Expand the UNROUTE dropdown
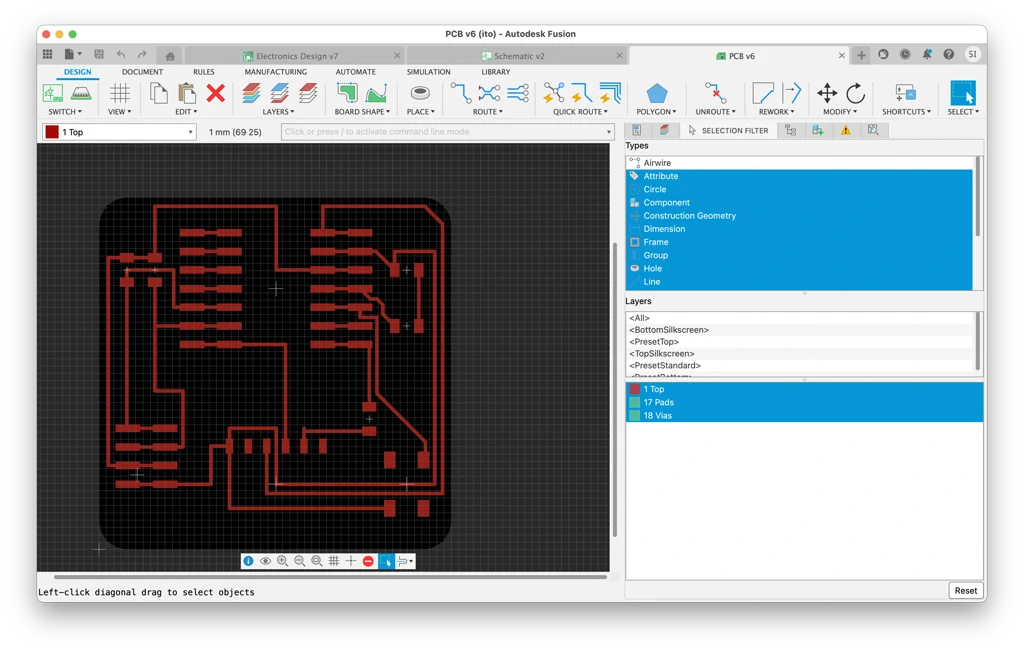1024x651 pixels. click(715, 112)
